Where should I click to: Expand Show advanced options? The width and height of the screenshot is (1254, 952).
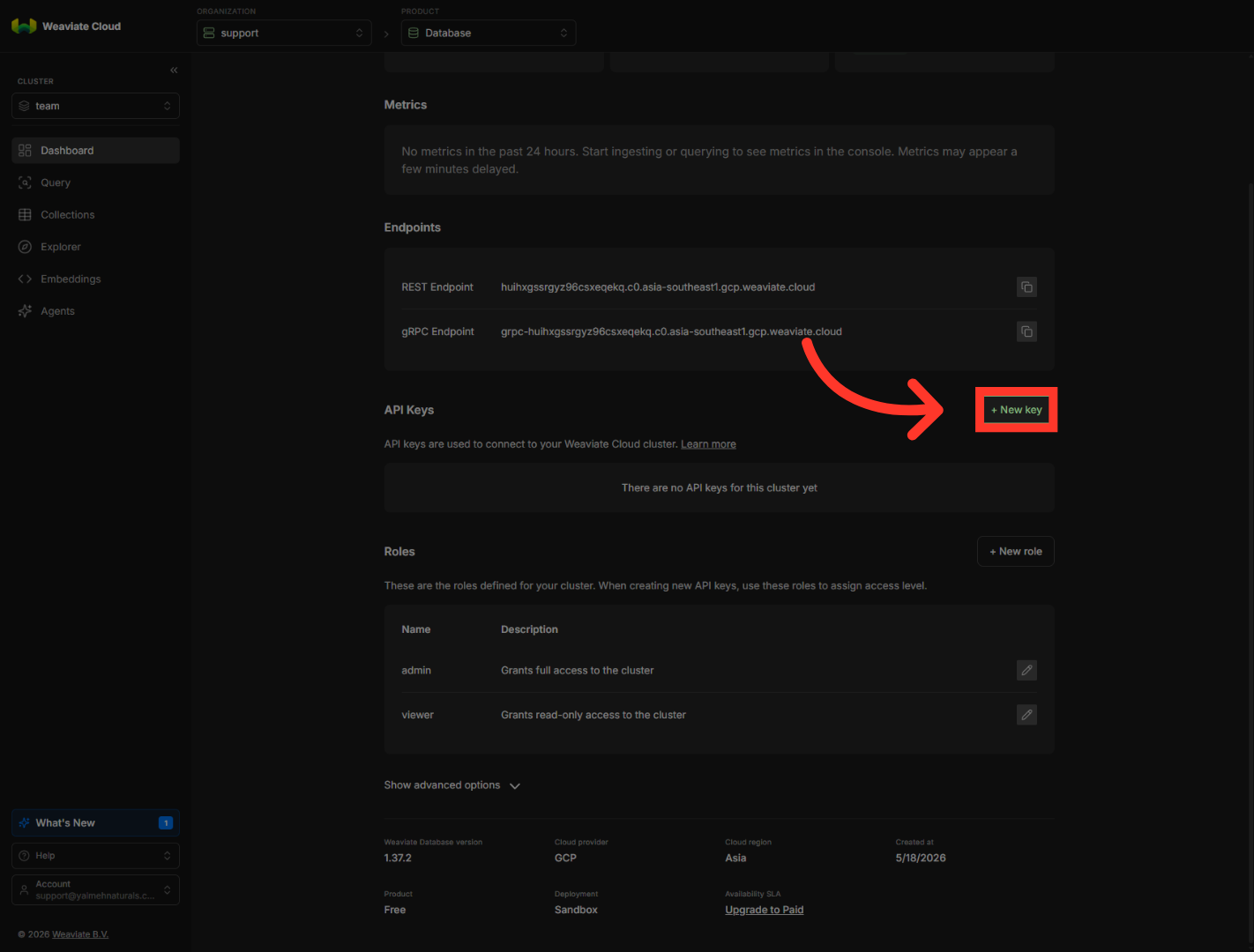tap(452, 785)
